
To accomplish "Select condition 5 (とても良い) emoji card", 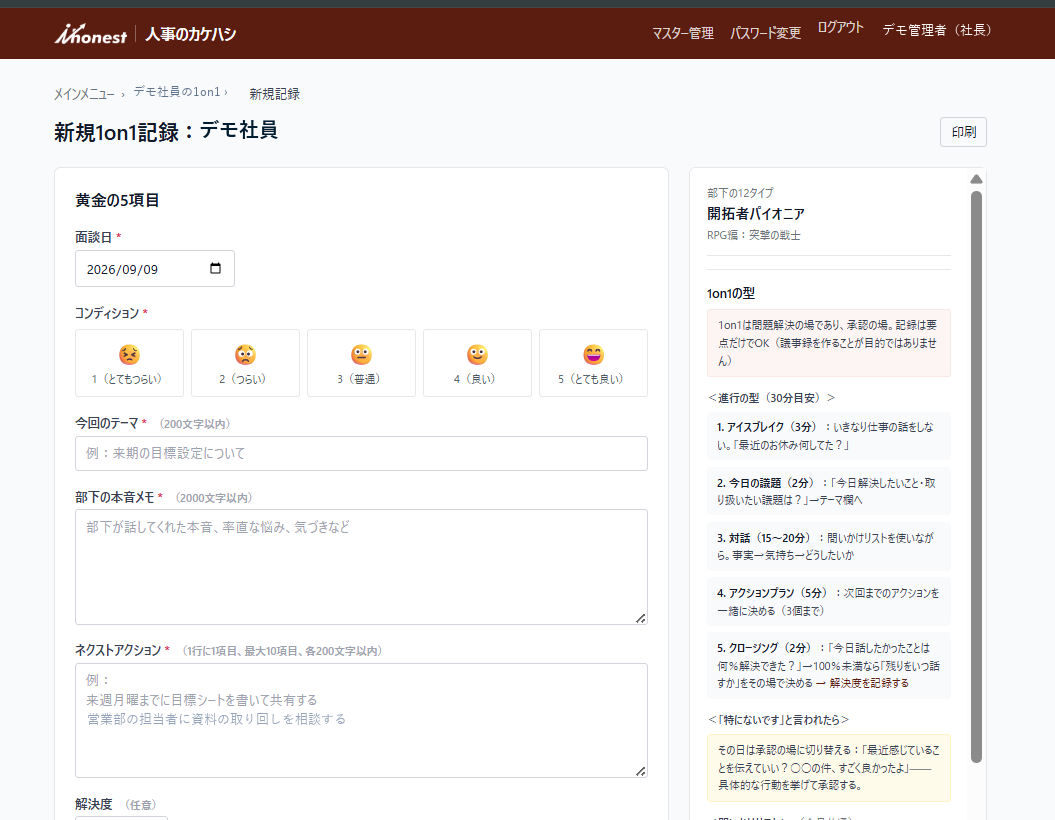I will (x=593, y=363).
